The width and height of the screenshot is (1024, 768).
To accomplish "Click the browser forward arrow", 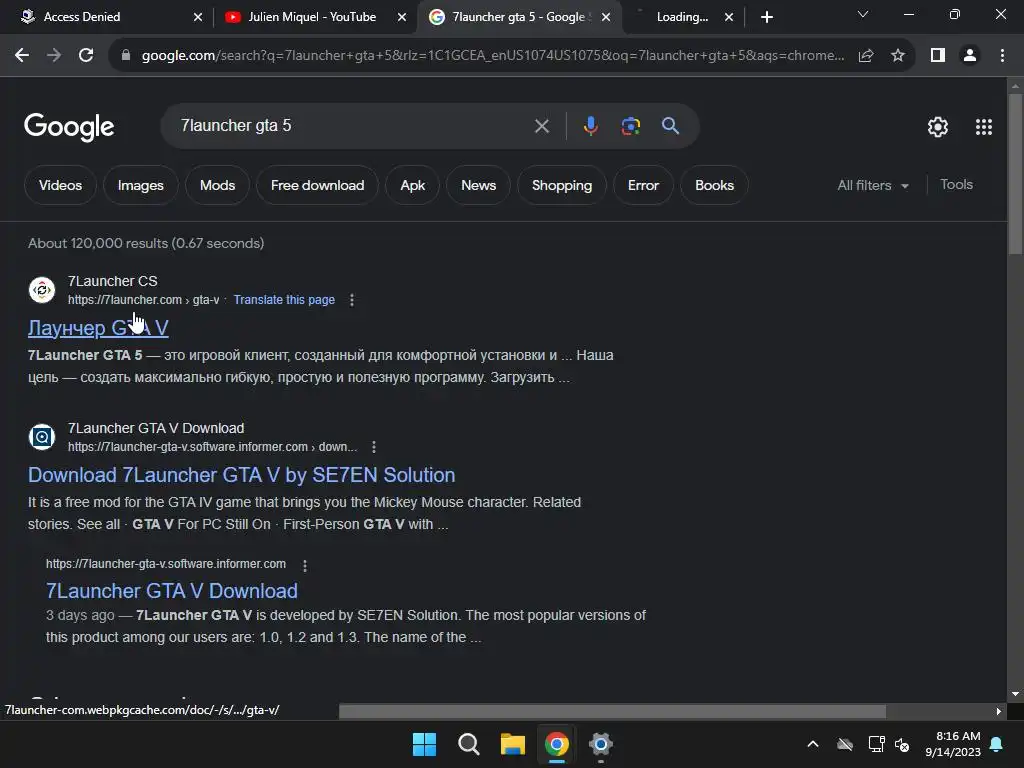I will coord(54,56).
